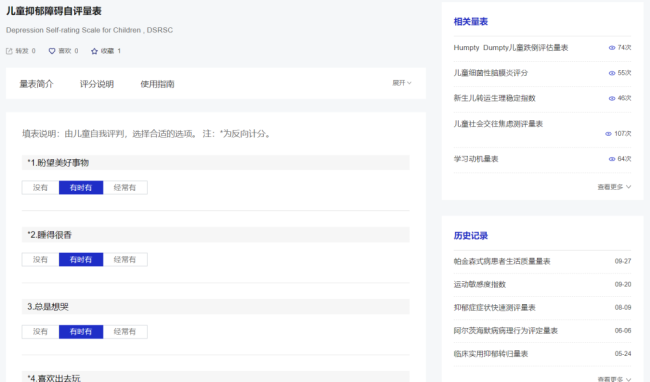Open history item 帕金森式病患者生活质量量表
Viewport: 650px width, 382px height.
502,261
